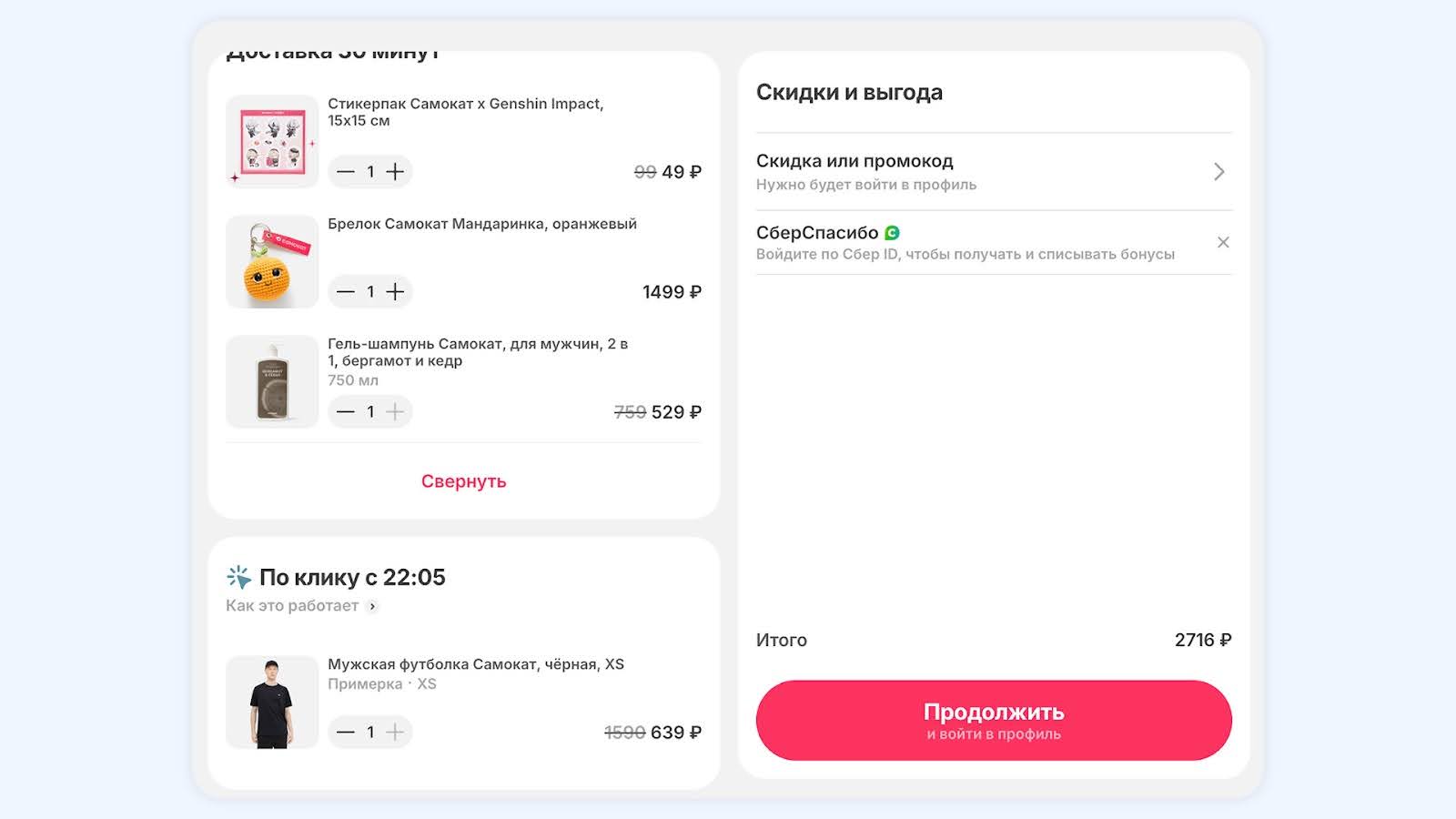
Task: Open orange keychain product image
Action: click(x=272, y=262)
